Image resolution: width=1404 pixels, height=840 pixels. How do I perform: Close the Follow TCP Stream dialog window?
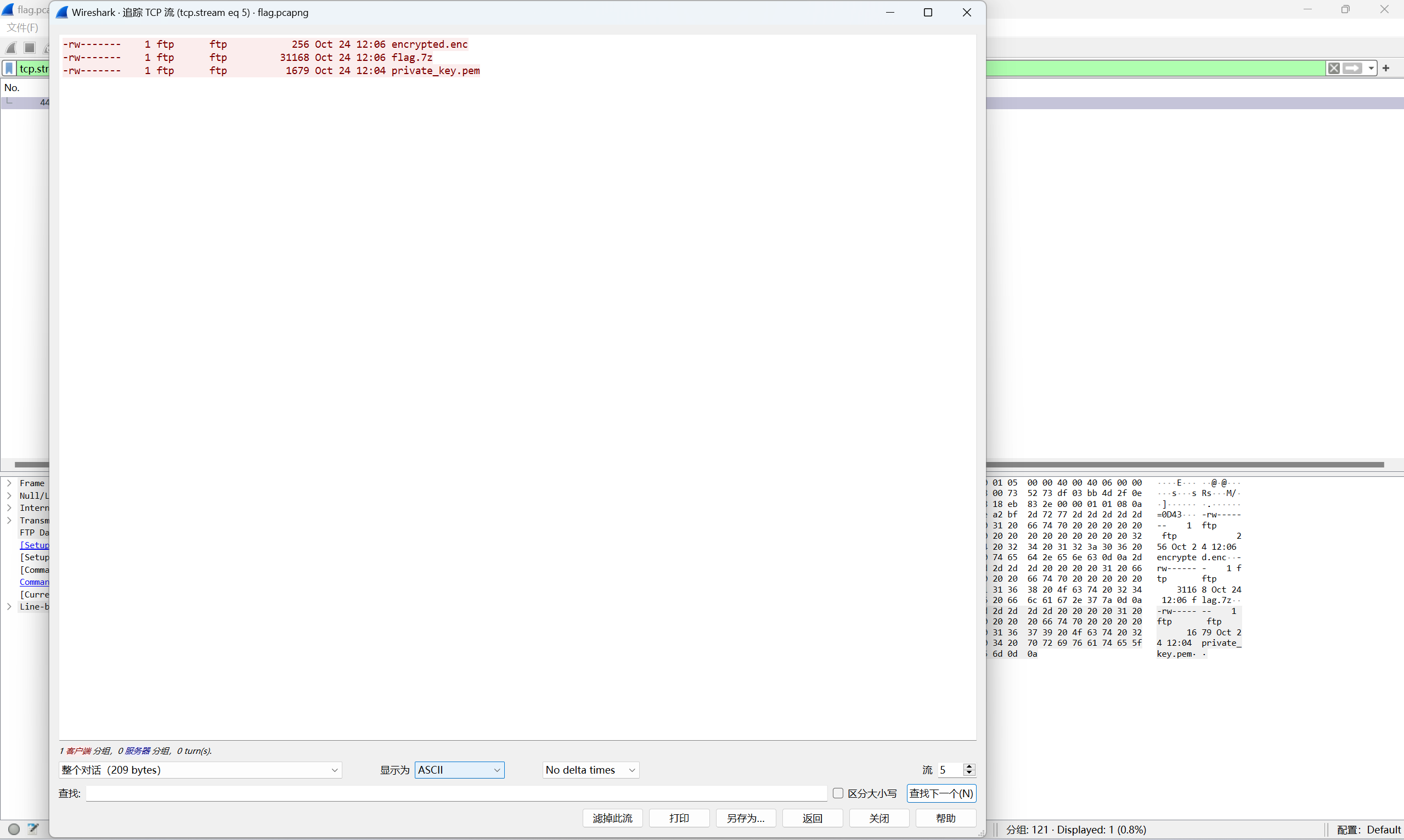click(967, 13)
